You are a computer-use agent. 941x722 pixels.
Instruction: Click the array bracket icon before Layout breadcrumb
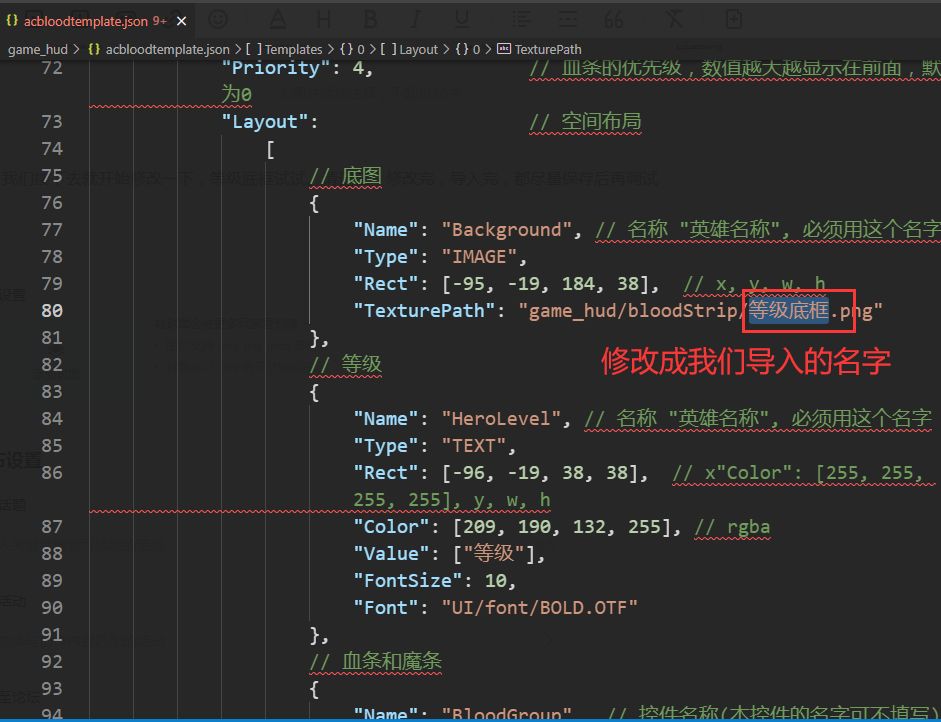tap(388, 49)
